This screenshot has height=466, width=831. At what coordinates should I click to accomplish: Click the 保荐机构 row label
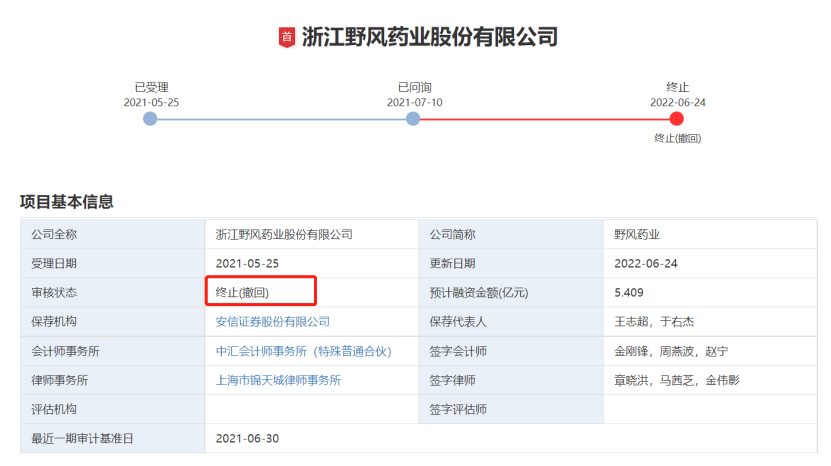(54, 322)
